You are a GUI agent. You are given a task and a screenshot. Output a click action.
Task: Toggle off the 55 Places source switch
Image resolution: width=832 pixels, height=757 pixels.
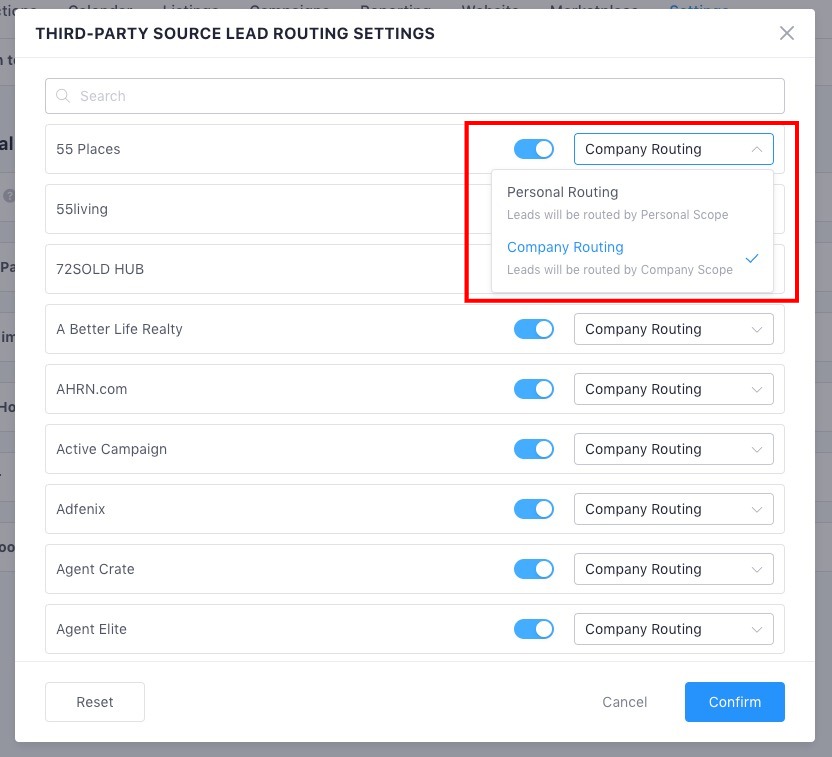pyautogui.click(x=533, y=149)
